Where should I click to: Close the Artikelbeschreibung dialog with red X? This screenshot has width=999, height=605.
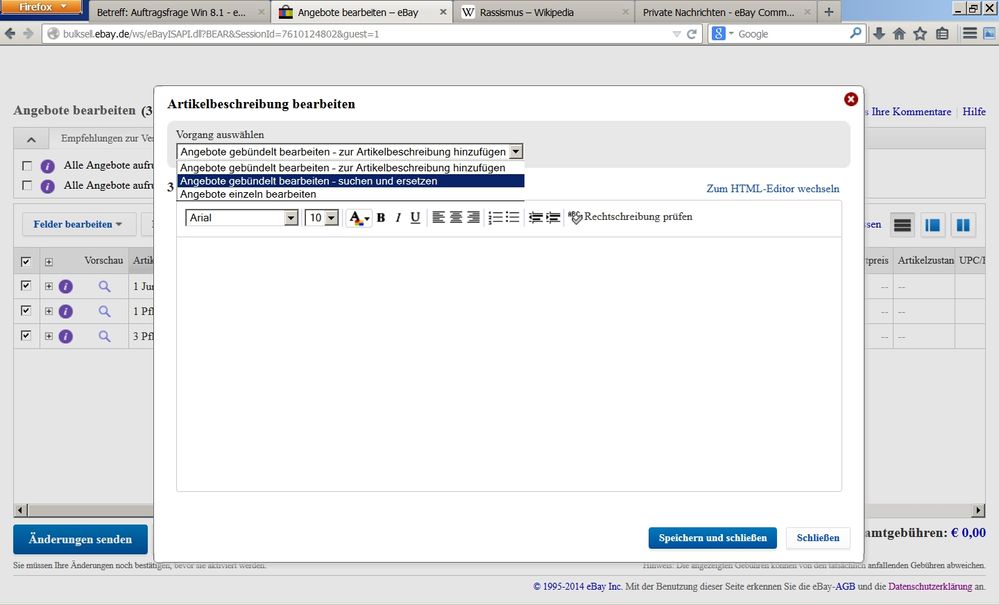click(851, 99)
